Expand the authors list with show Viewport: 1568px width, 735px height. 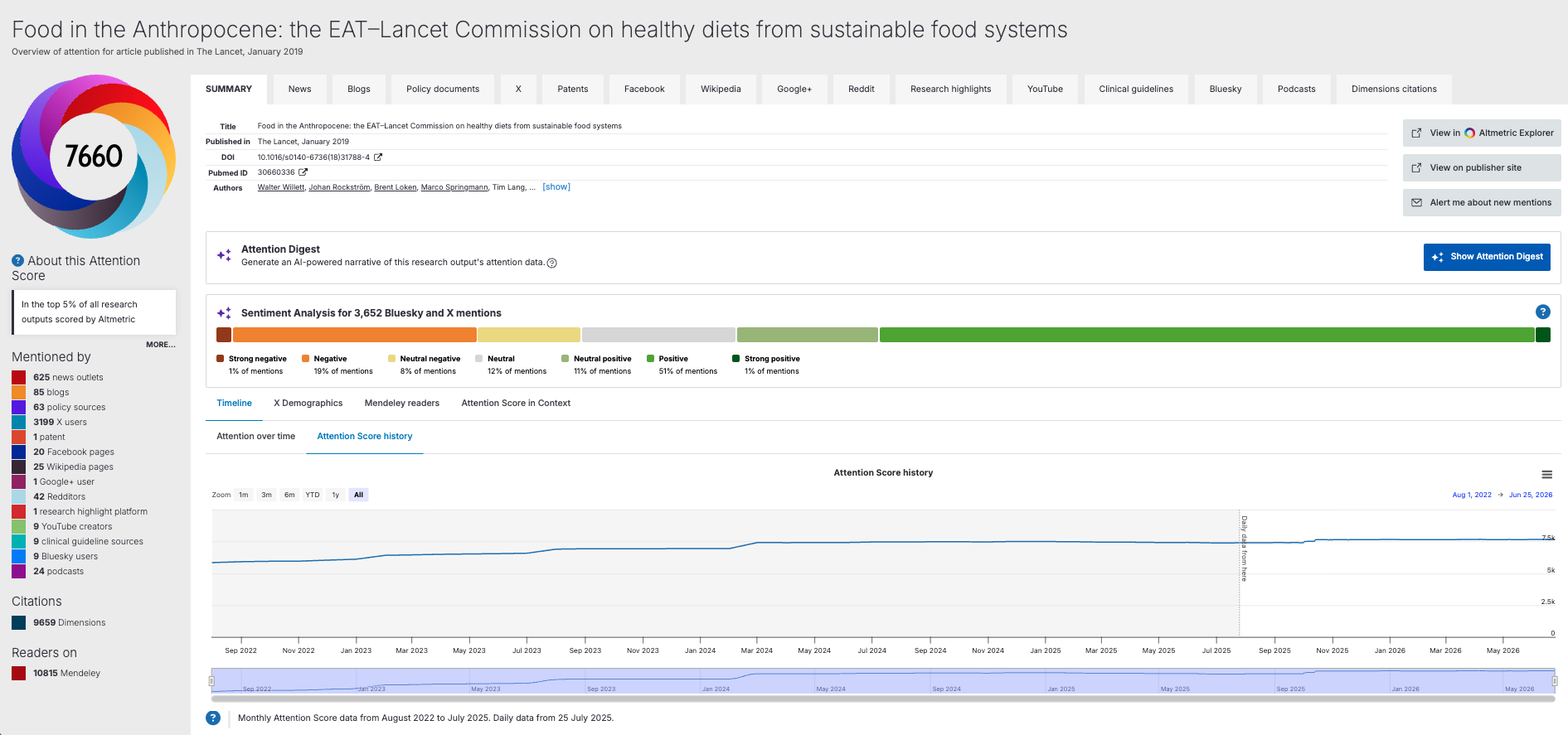click(556, 187)
